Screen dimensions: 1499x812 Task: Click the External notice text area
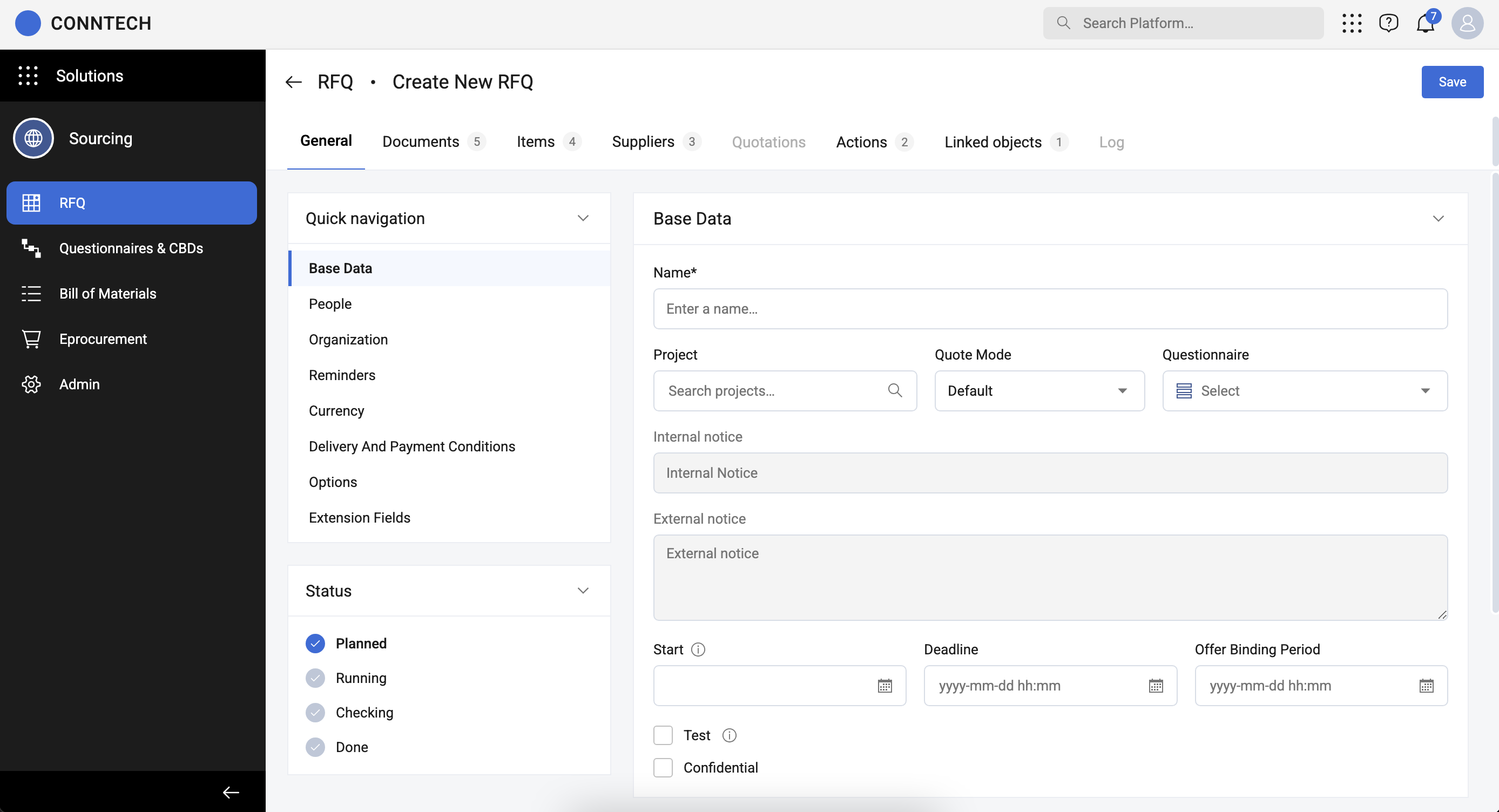(x=1050, y=578)
